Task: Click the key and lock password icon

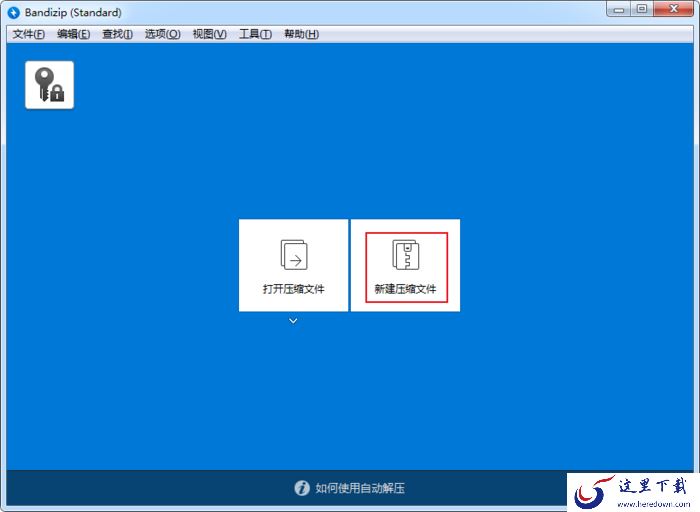Action: pos(50,85)
